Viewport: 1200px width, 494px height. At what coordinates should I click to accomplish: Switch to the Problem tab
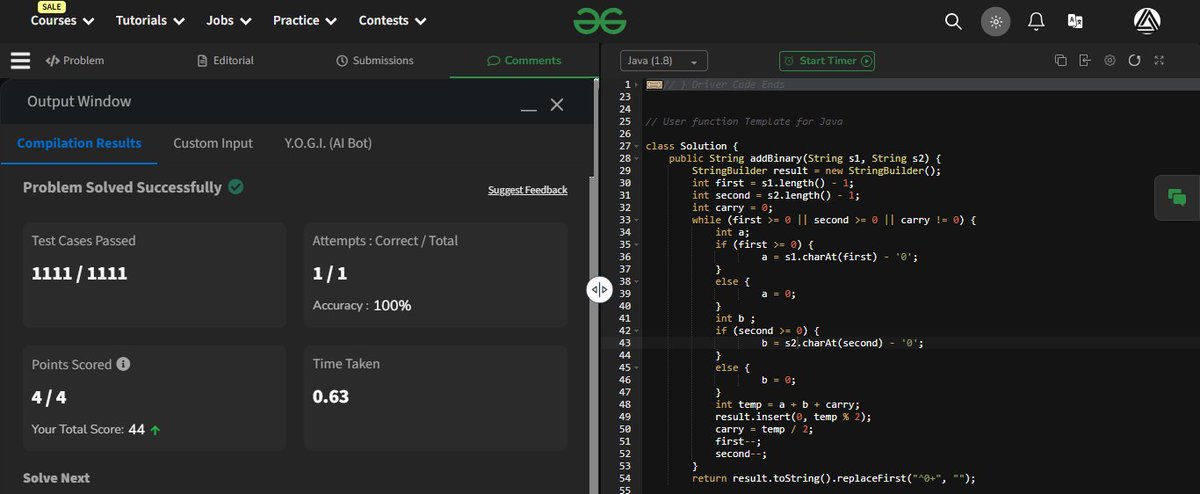(x=75, y=61)
